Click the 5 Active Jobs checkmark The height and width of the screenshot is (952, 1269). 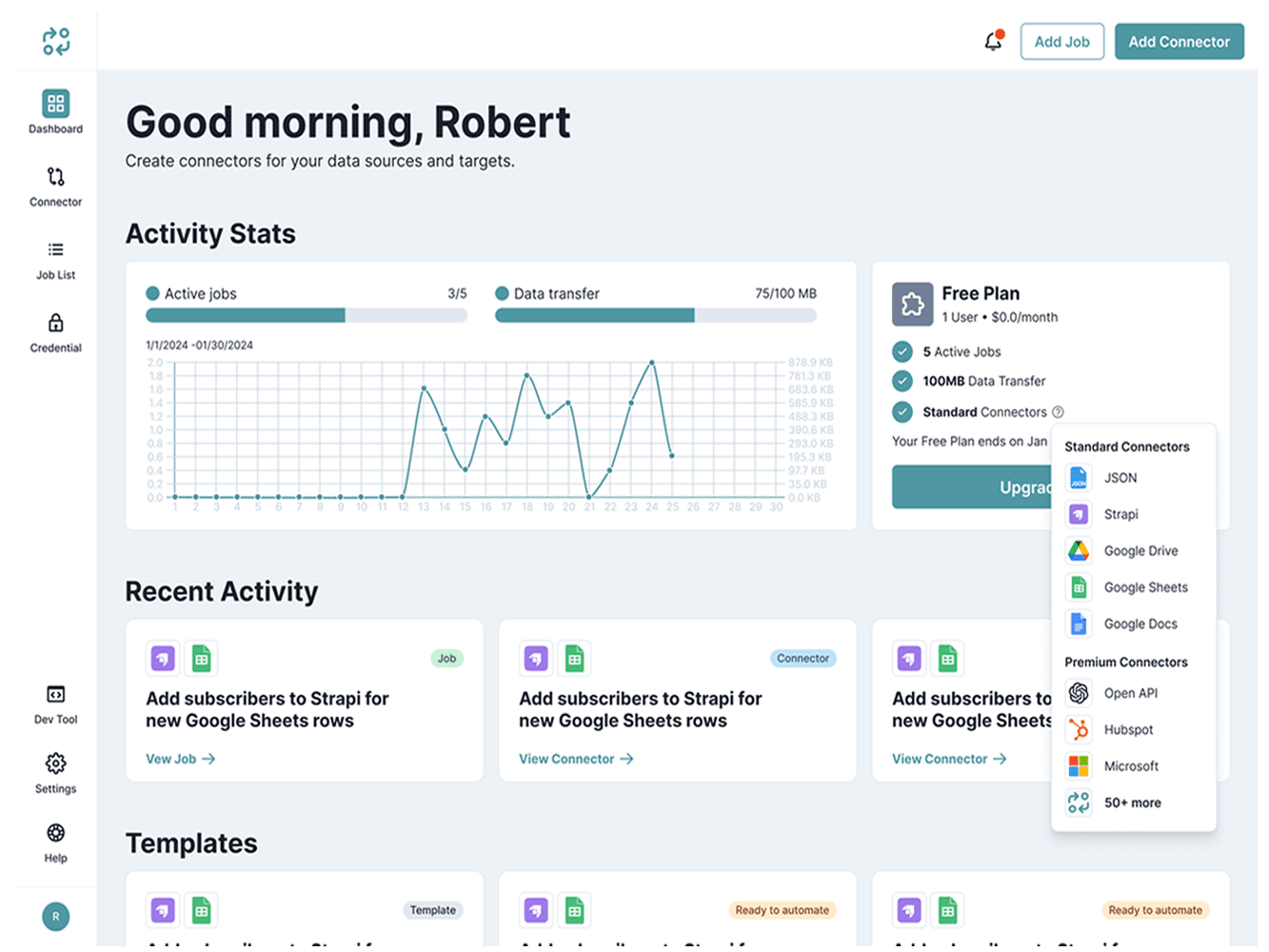[x=902, y=351]
